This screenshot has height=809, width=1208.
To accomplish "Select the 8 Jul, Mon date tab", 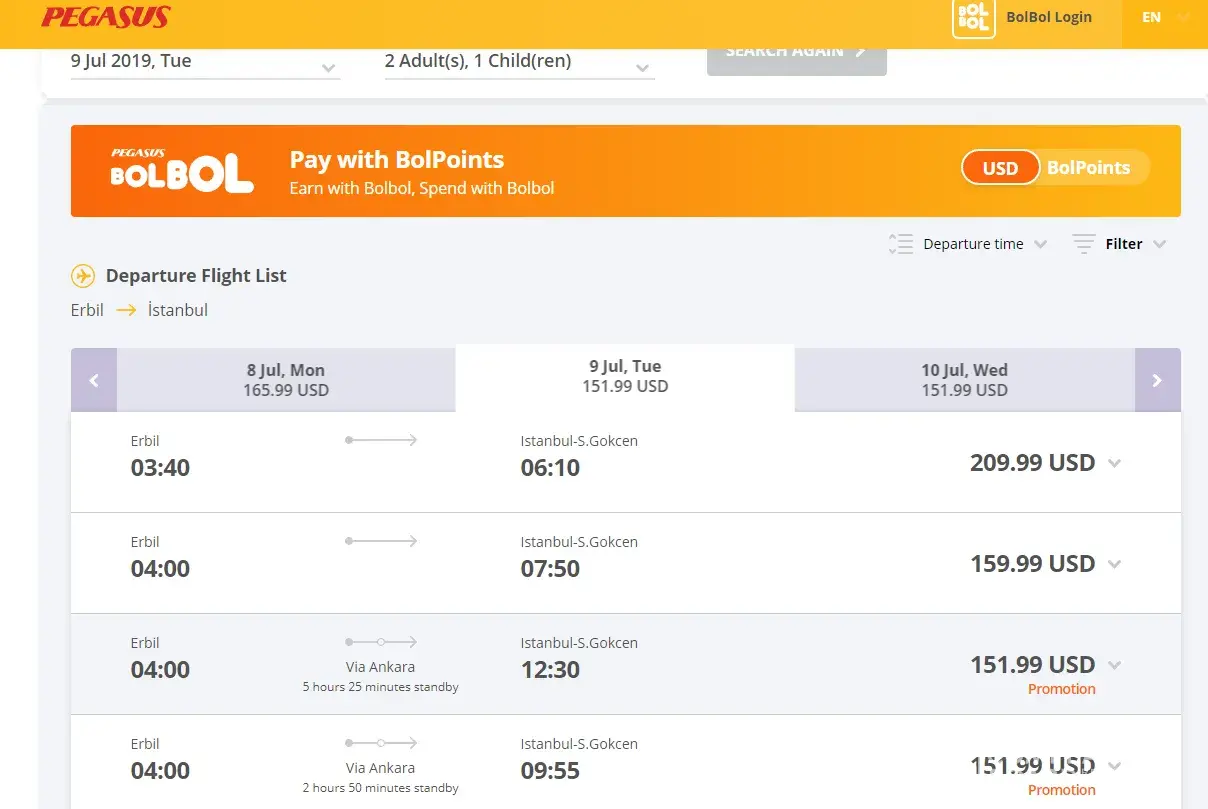I will click(x=286, y=380).
